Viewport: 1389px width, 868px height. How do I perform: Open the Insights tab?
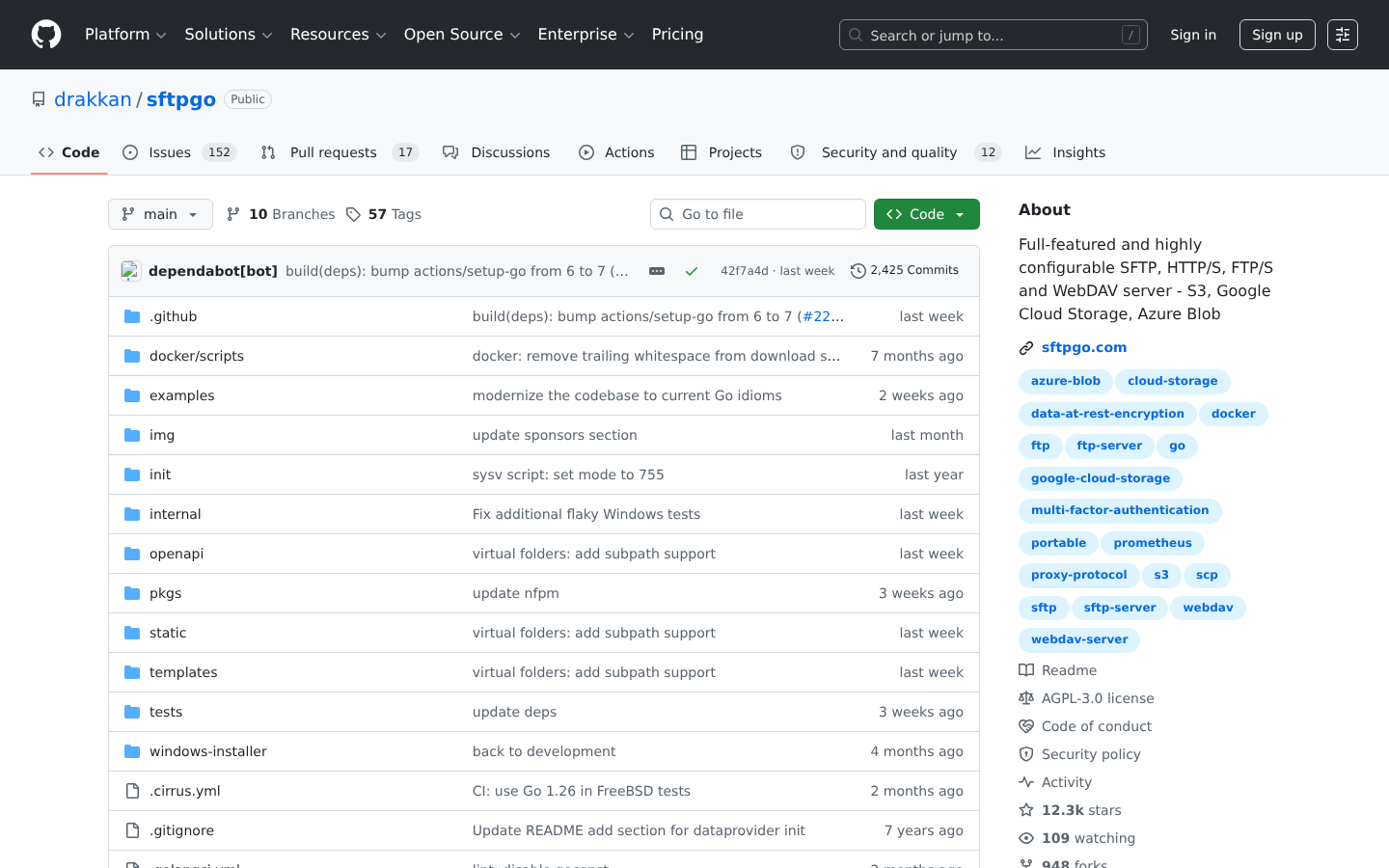1066,152
